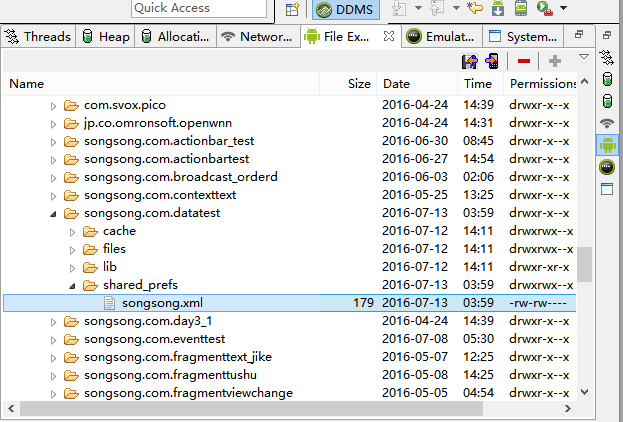This screenshot has width=623, height=422.
Task: Open the Threads tab
Action: (x=38, y=37)
